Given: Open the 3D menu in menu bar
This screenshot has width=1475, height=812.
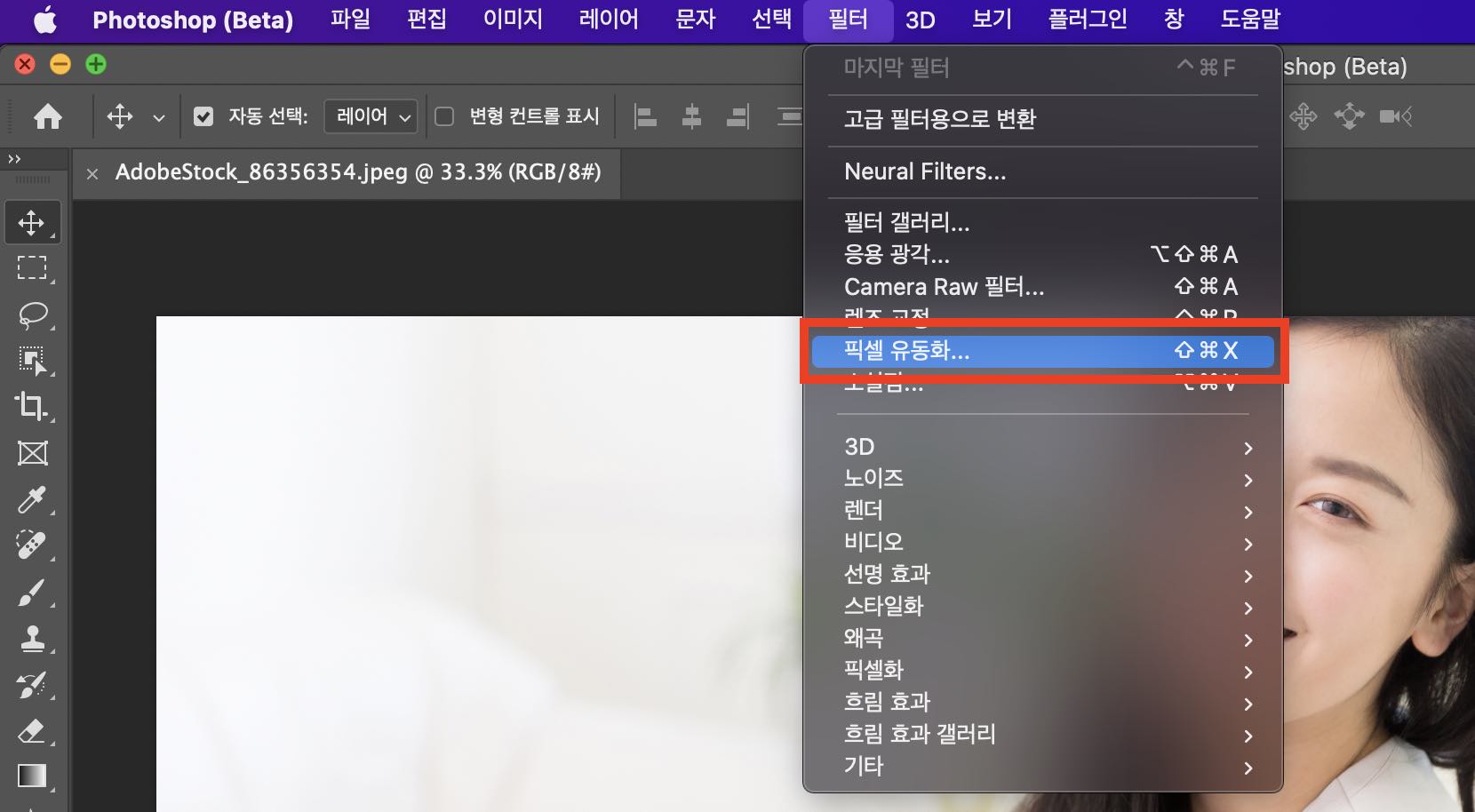Looking at the screenshot, I should point(921,20).
